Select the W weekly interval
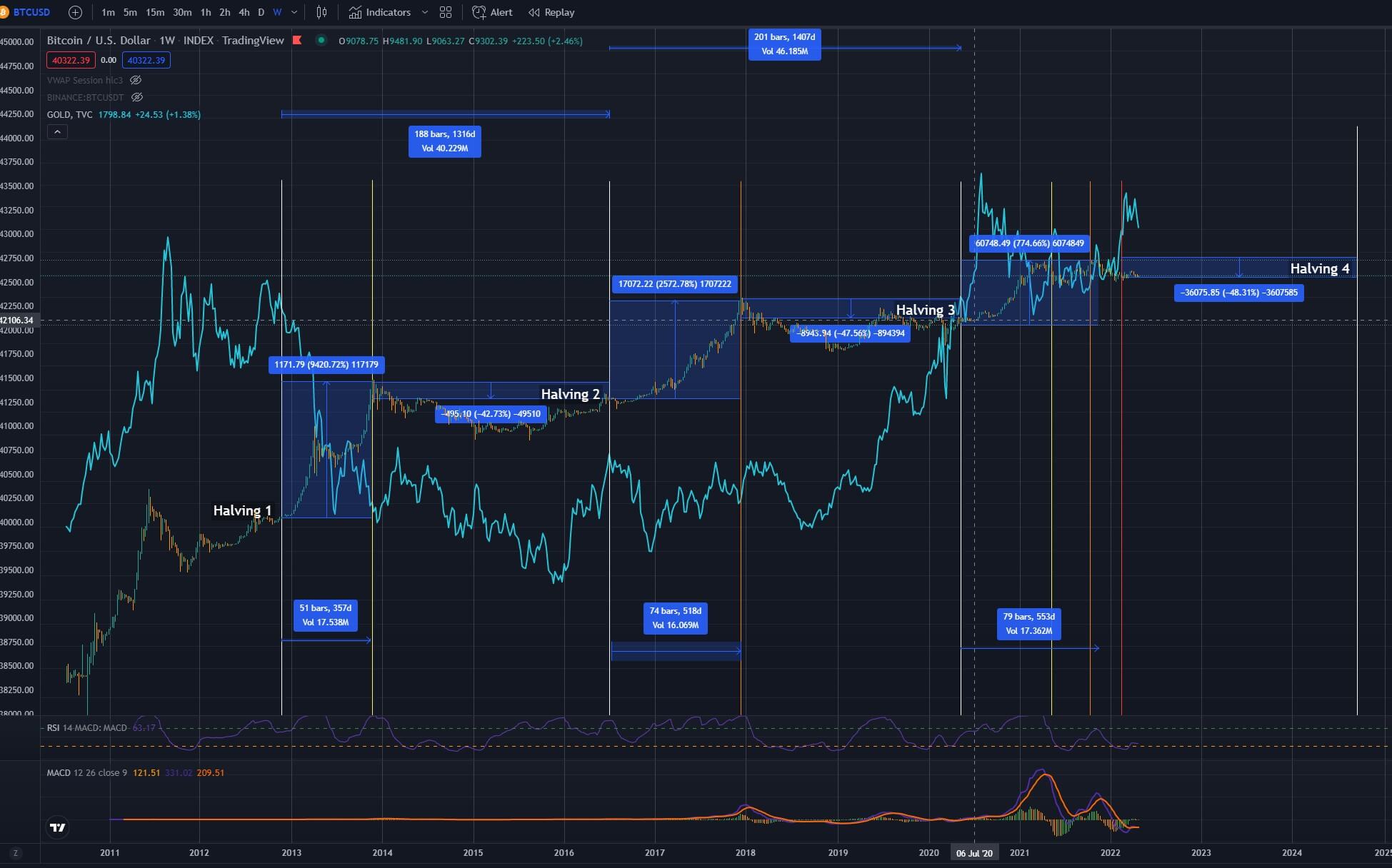This screenshot has height=868, width=1392. click(x=277, y=12)
